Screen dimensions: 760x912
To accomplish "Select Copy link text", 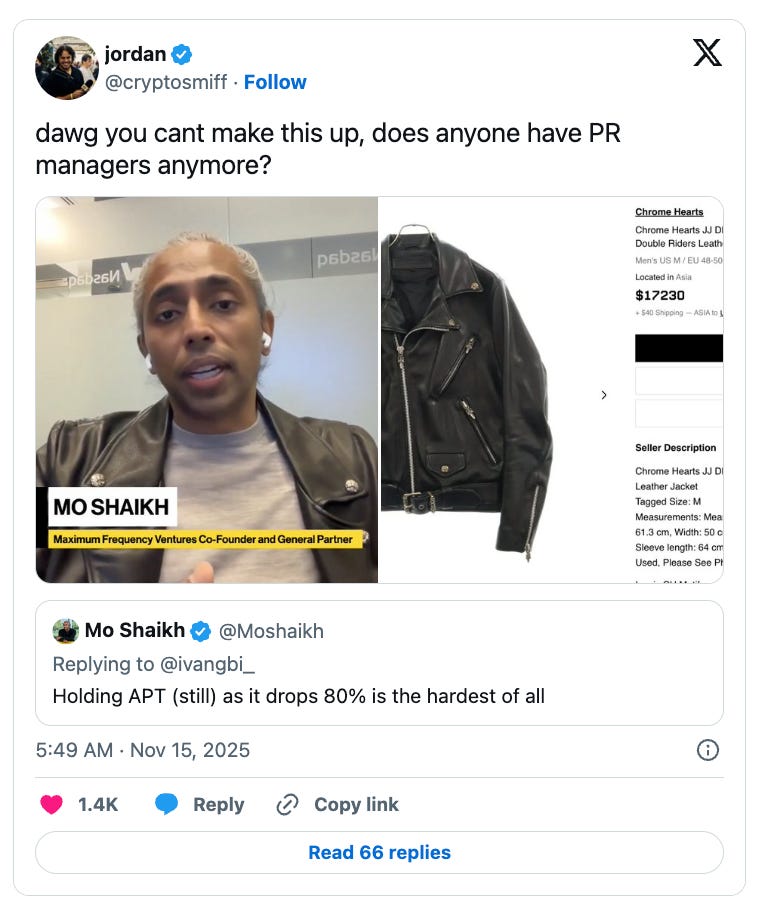I will pyautogui.click(x=356, y=804).
